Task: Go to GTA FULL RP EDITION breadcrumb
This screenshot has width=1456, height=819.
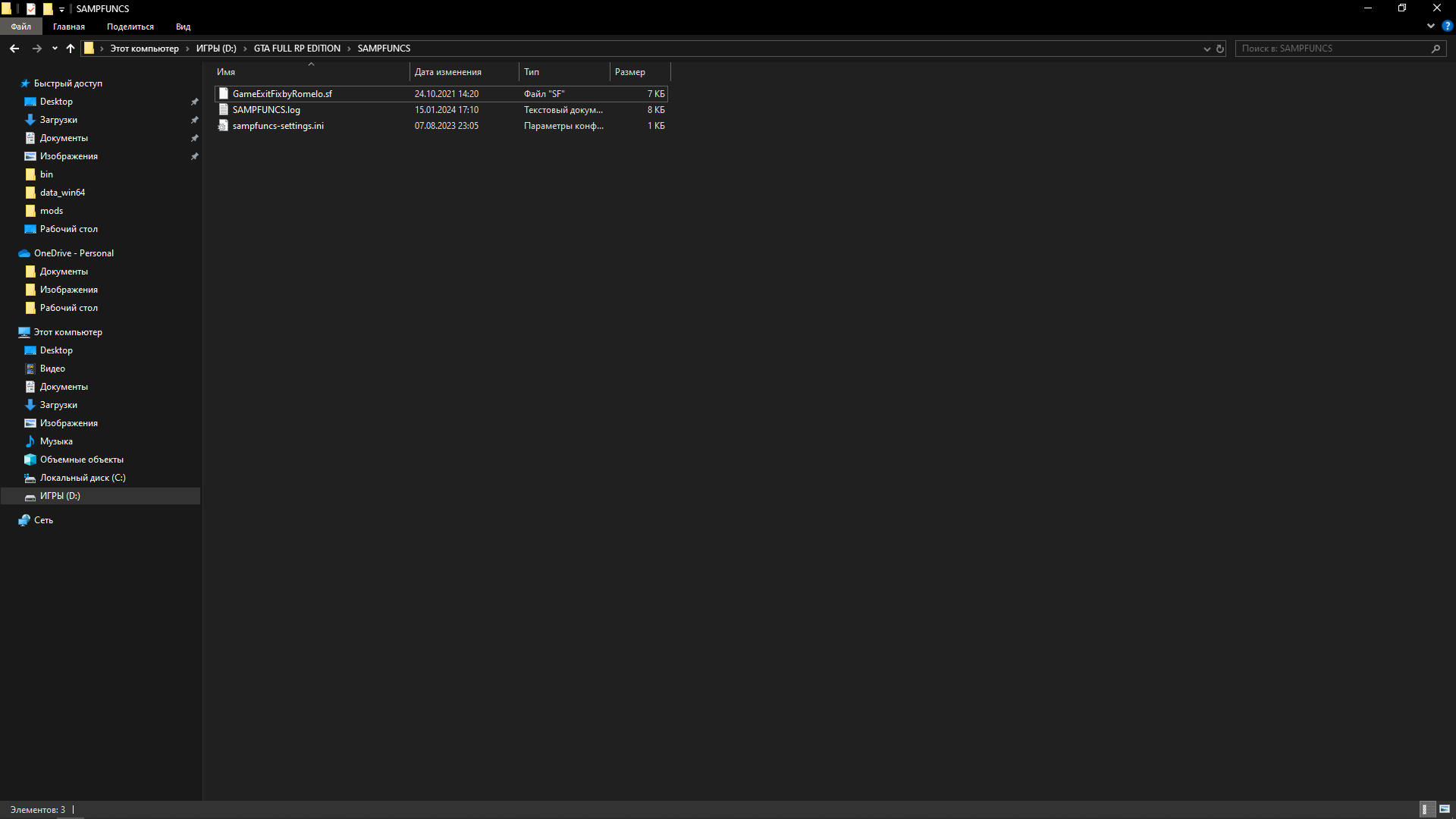Action: click(297, 49)
